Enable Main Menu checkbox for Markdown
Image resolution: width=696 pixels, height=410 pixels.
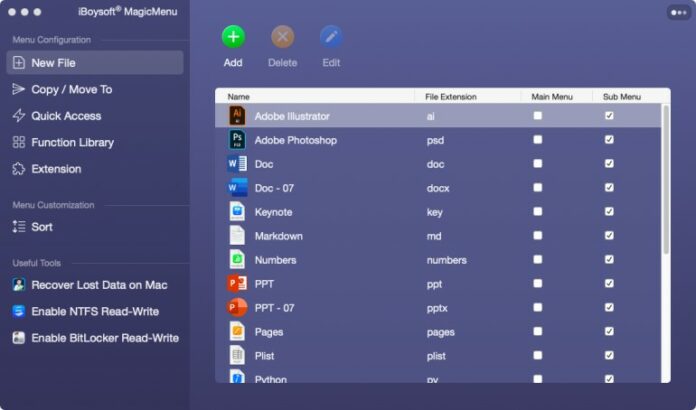[x=538, y=236]
